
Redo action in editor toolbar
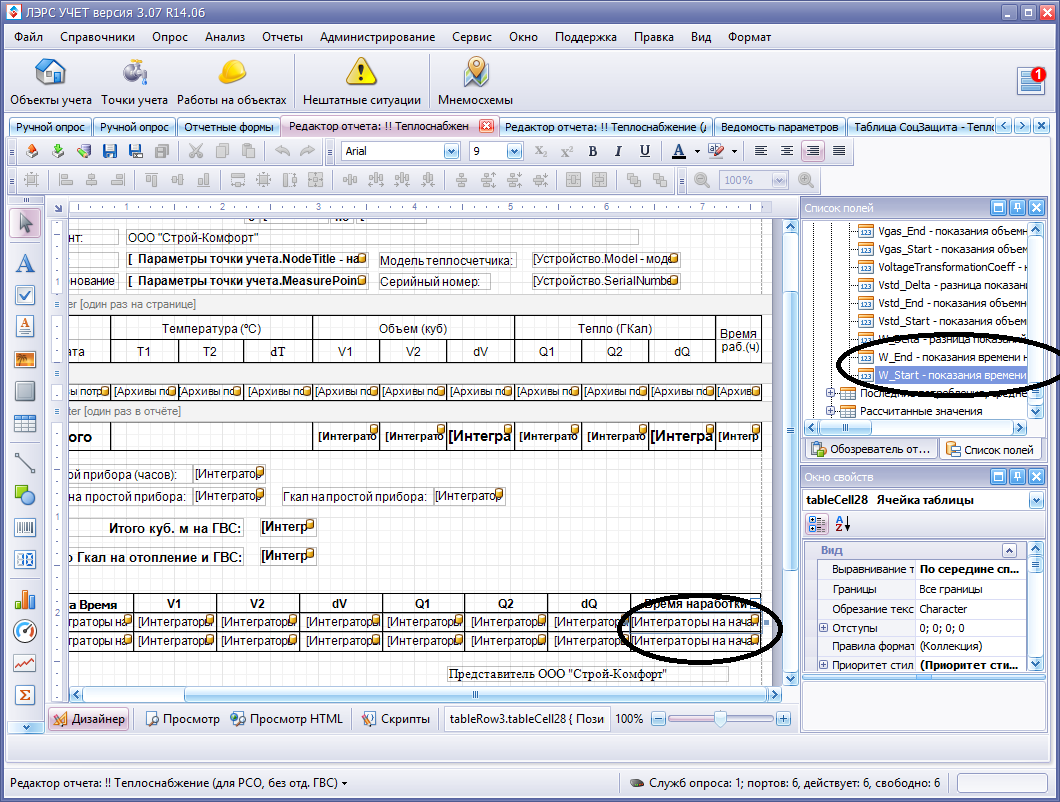pyautogui.click(x=307, y=151)
